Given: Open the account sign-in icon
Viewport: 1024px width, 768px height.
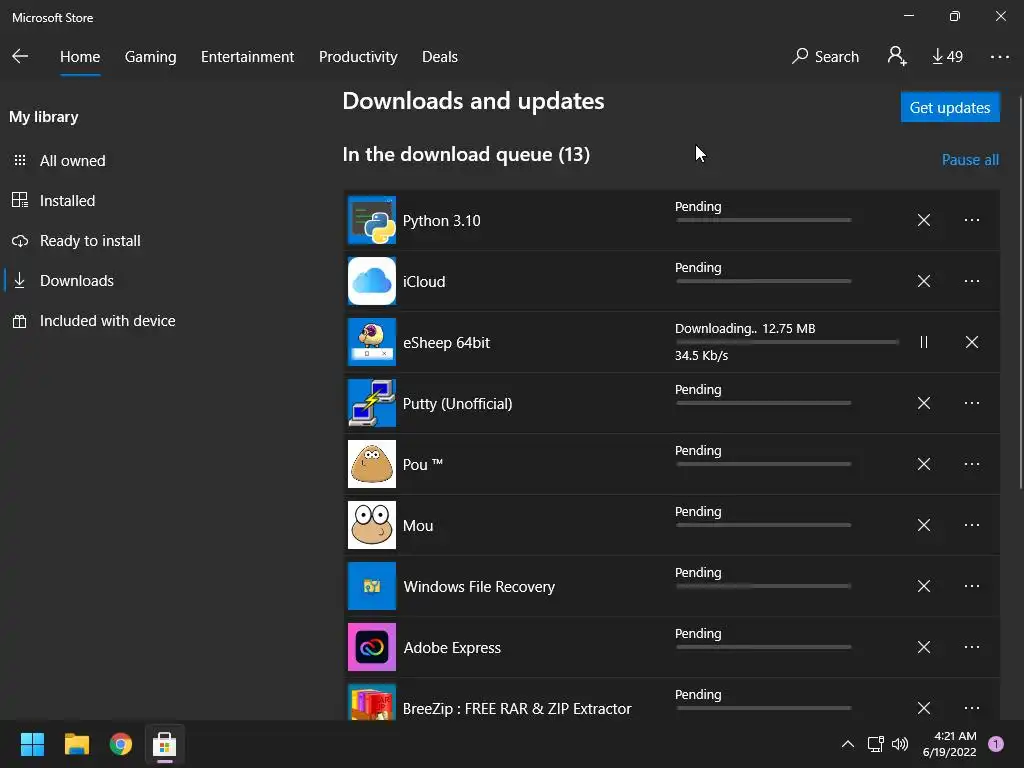Looking at the screenshot, I should [897, 56].
